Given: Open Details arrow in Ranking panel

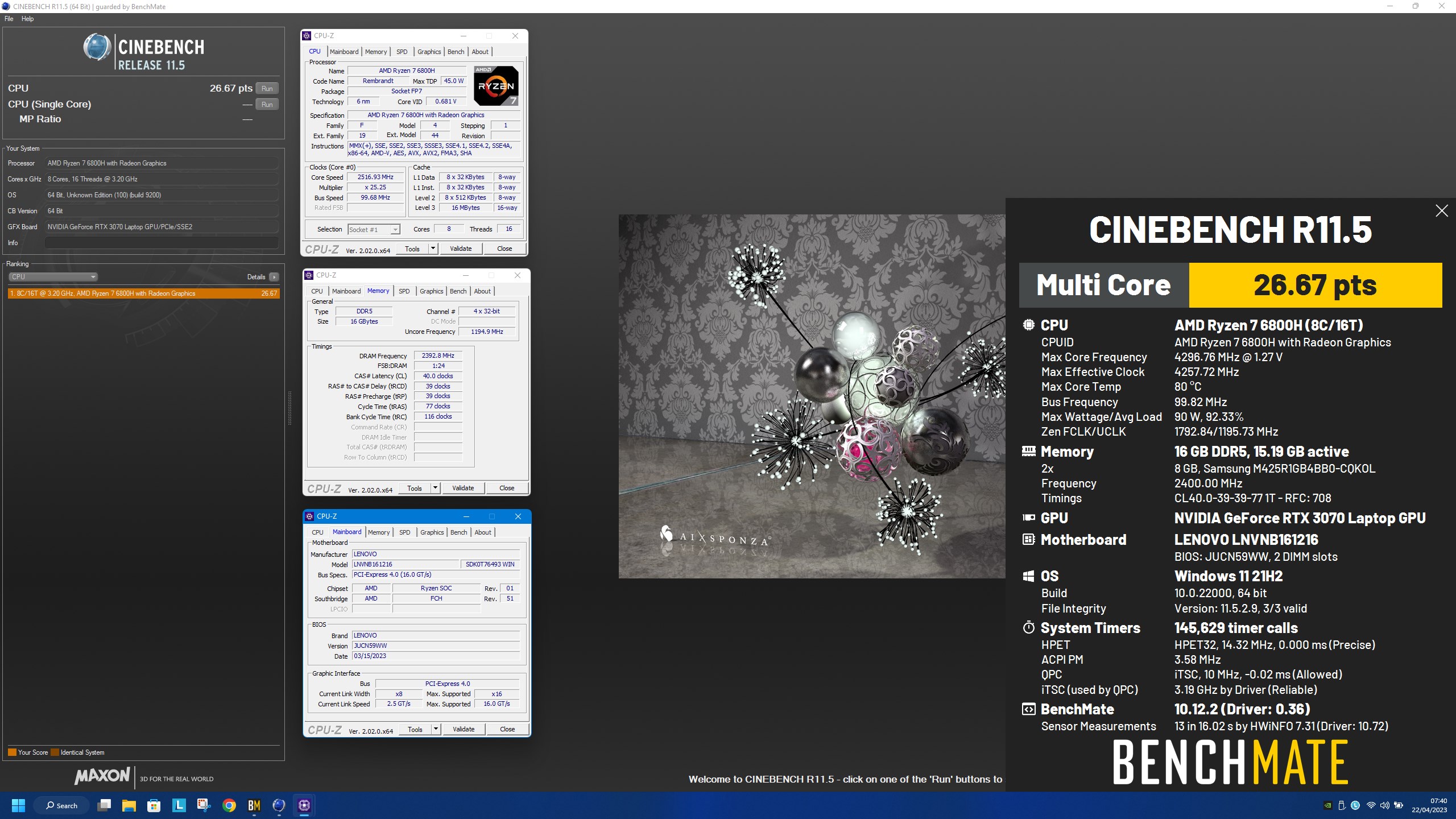Looking at the screenshot, I should point(274,277).
